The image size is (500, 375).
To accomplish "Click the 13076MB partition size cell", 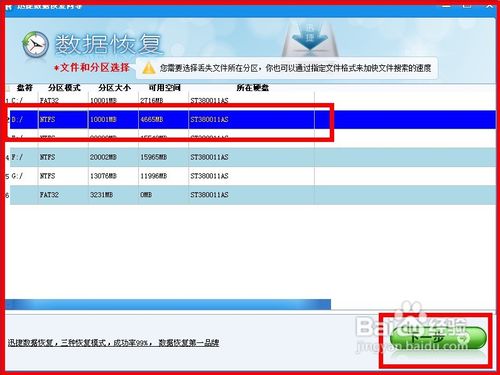I will click(x=103, y=176).
